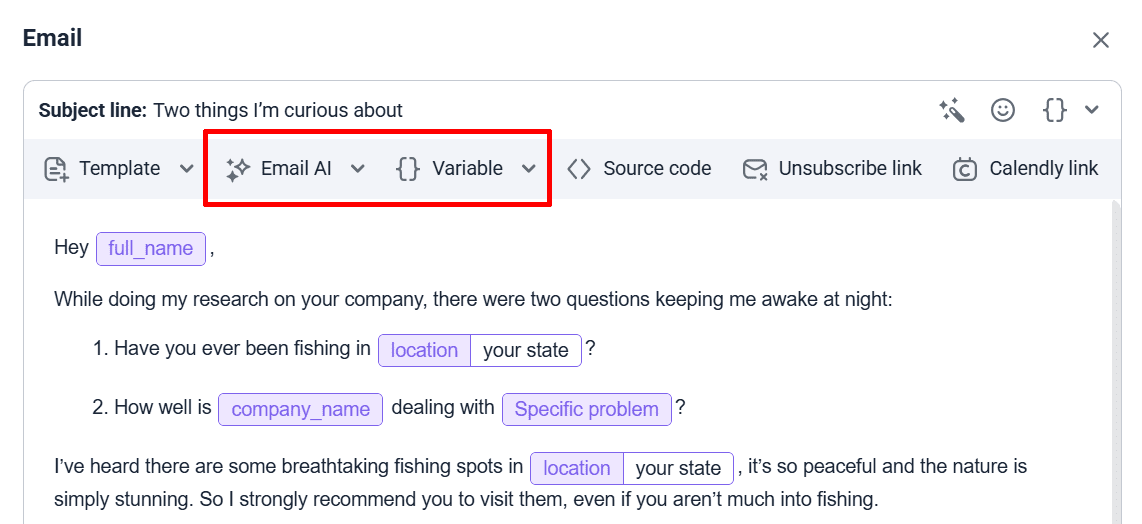The width and height of the screenshot is (1142, 524).
Task: Select the company_name variable tag
Action: tap(300, 409)
